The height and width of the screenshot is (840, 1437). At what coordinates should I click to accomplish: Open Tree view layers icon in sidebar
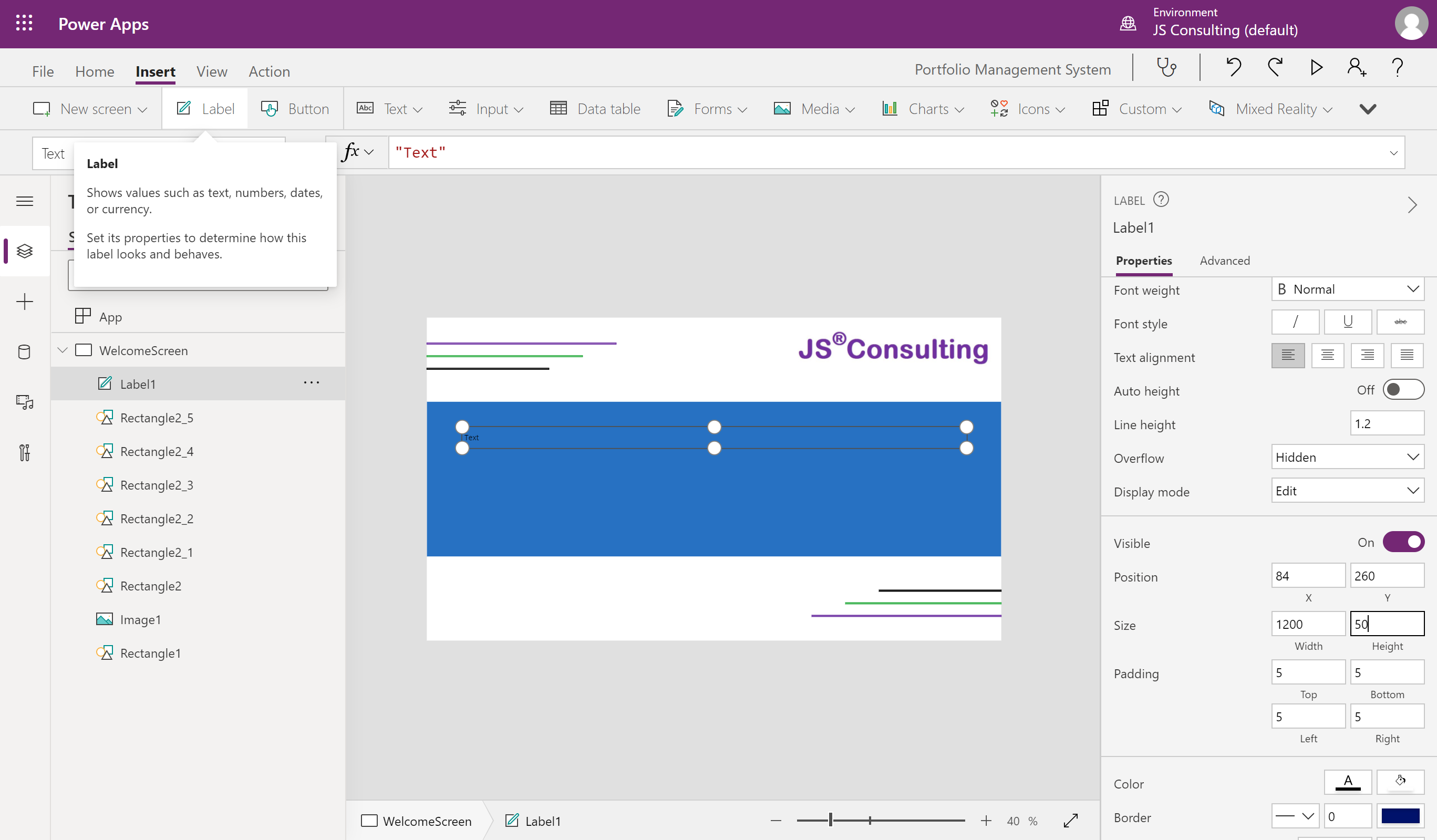25,251
